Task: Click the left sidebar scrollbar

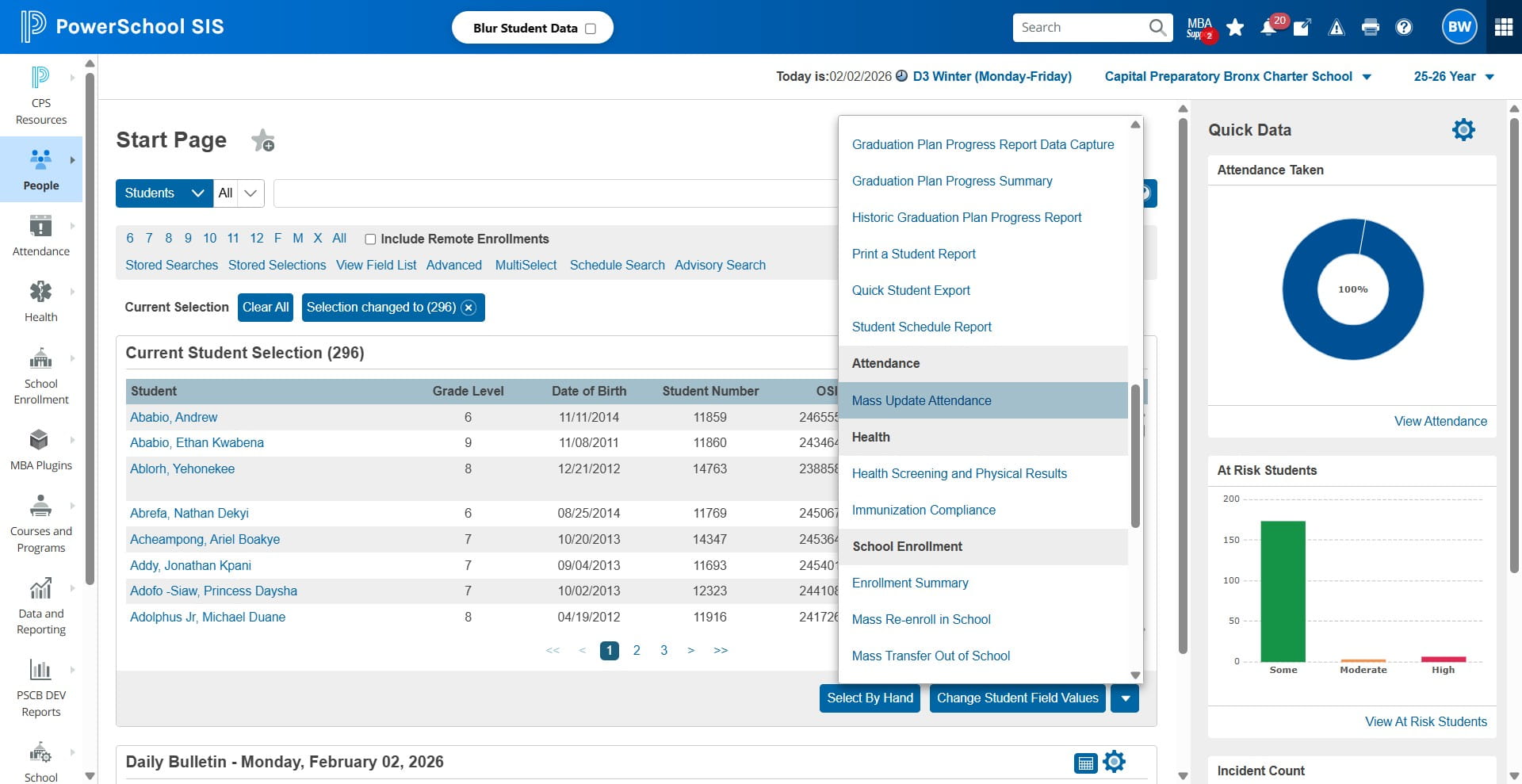Action: click(x=90, y=328)
